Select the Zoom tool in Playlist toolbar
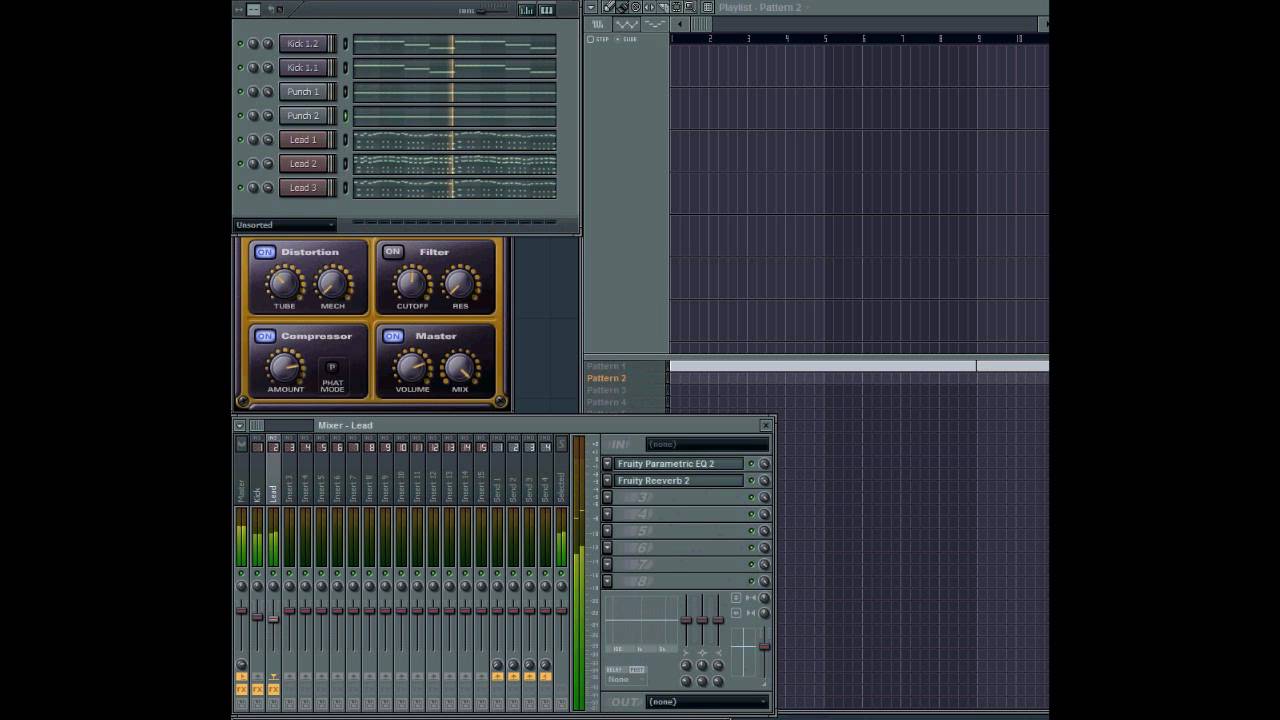This screenshot has height=720, width=1280. (690, 7)
